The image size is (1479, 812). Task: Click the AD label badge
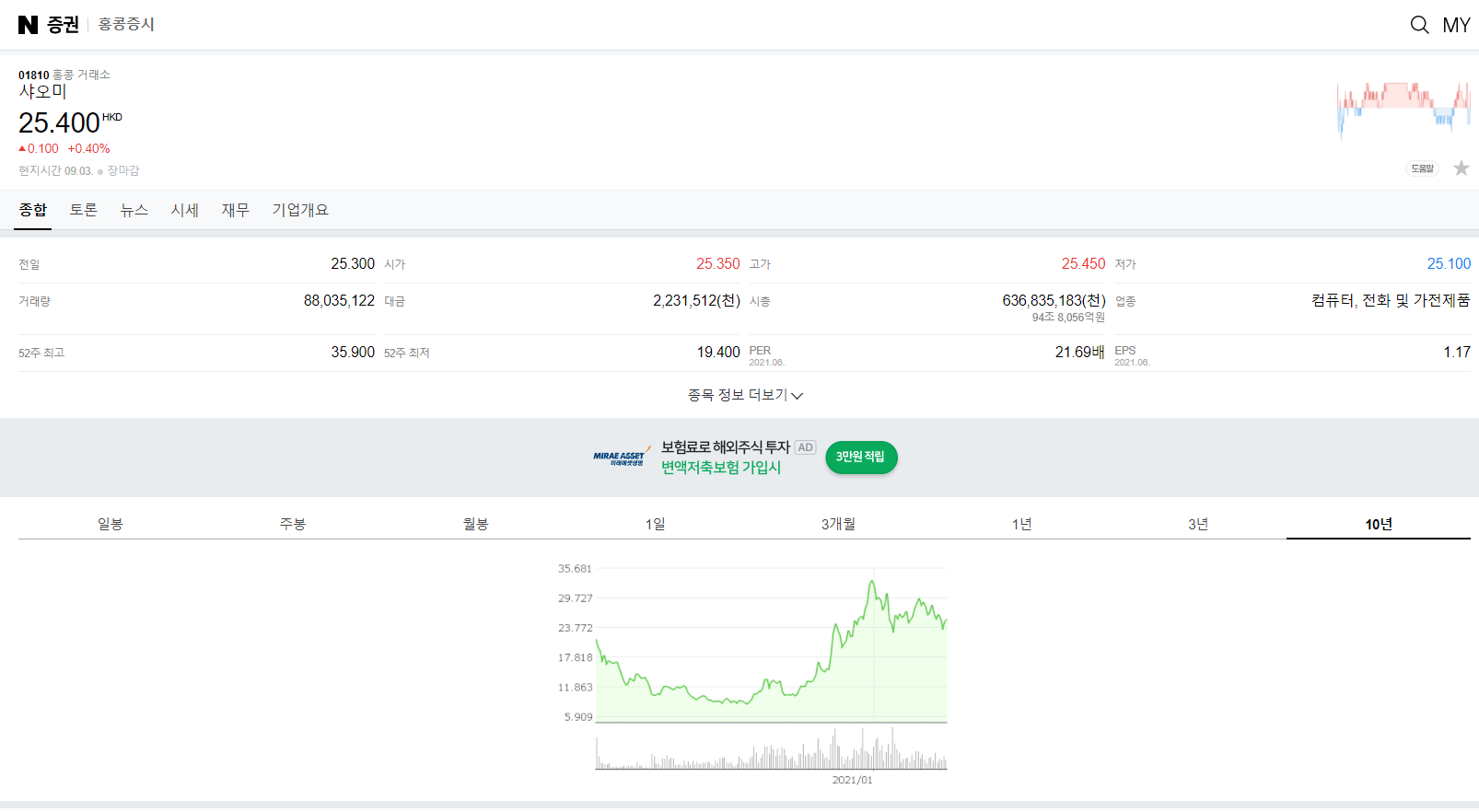[805, 447]
